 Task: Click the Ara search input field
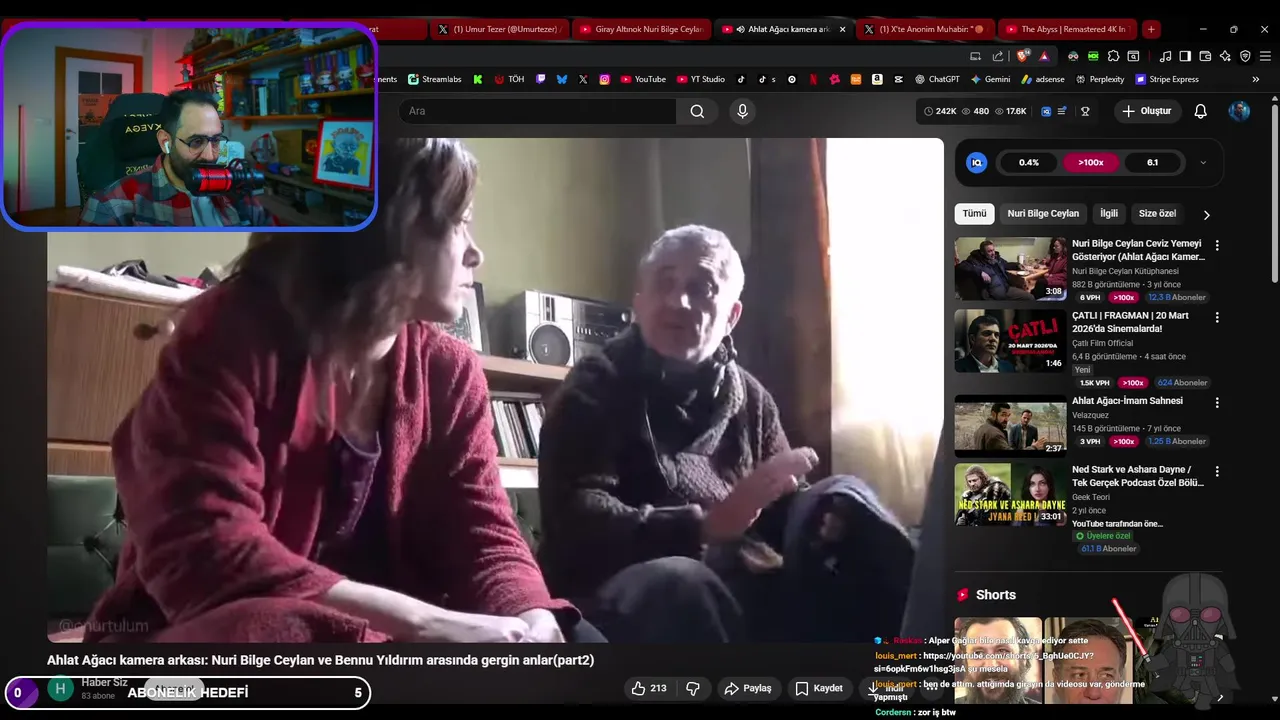pos(538,111)
